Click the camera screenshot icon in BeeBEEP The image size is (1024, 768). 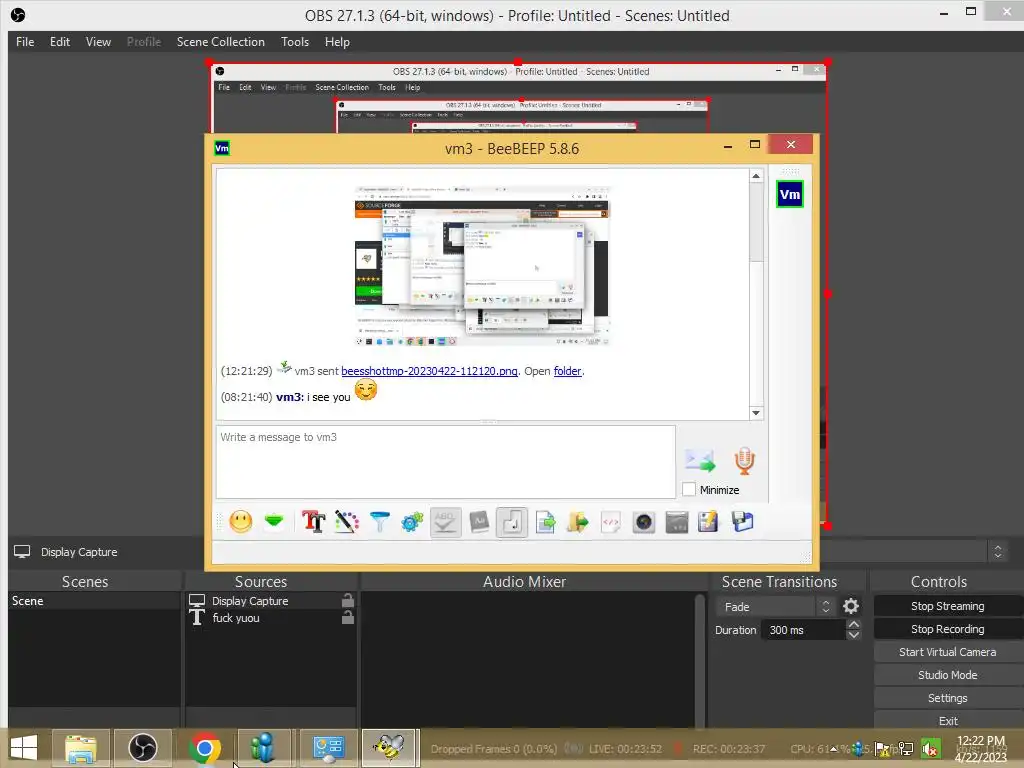(x=644, y=522)
